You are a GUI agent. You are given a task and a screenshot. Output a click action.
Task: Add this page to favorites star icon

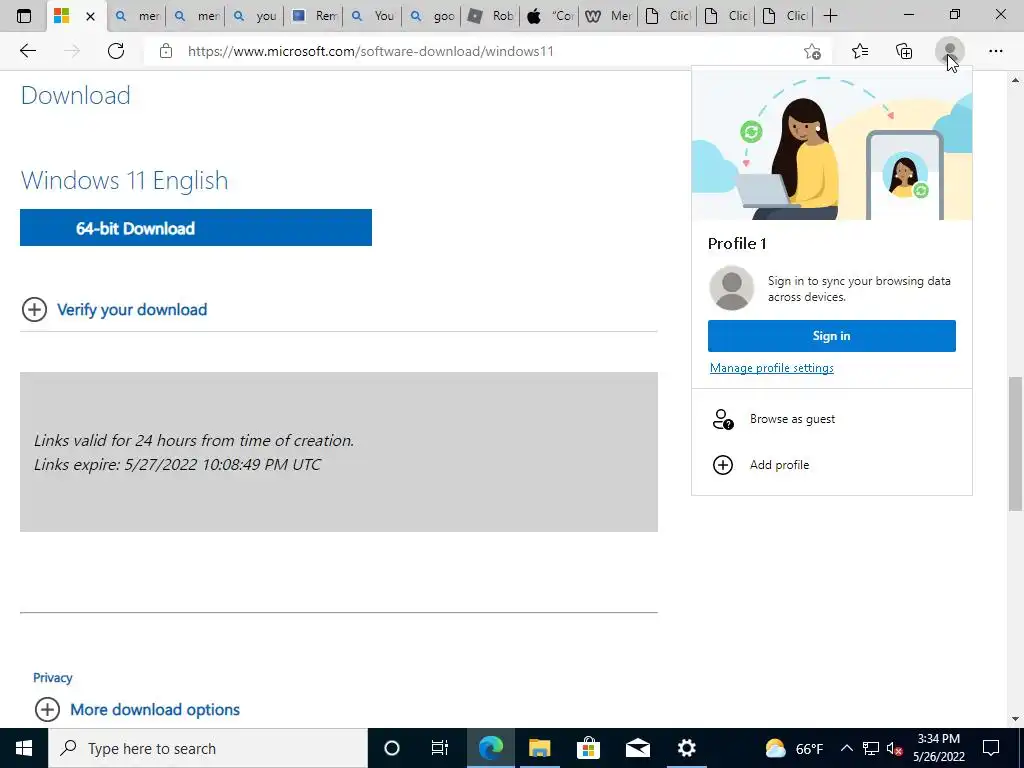click(x=812, y=51)
